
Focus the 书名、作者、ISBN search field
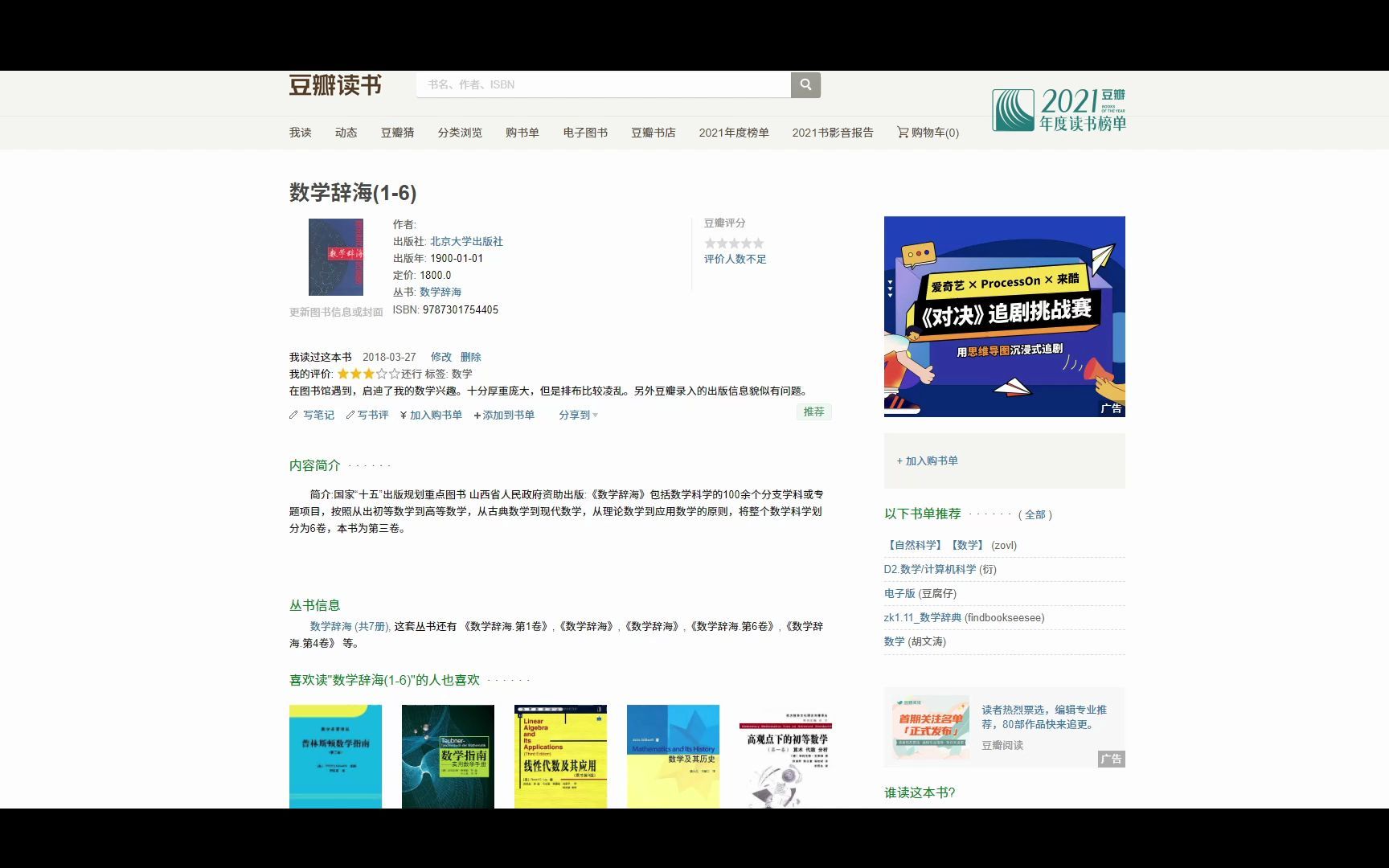point(604,84)
